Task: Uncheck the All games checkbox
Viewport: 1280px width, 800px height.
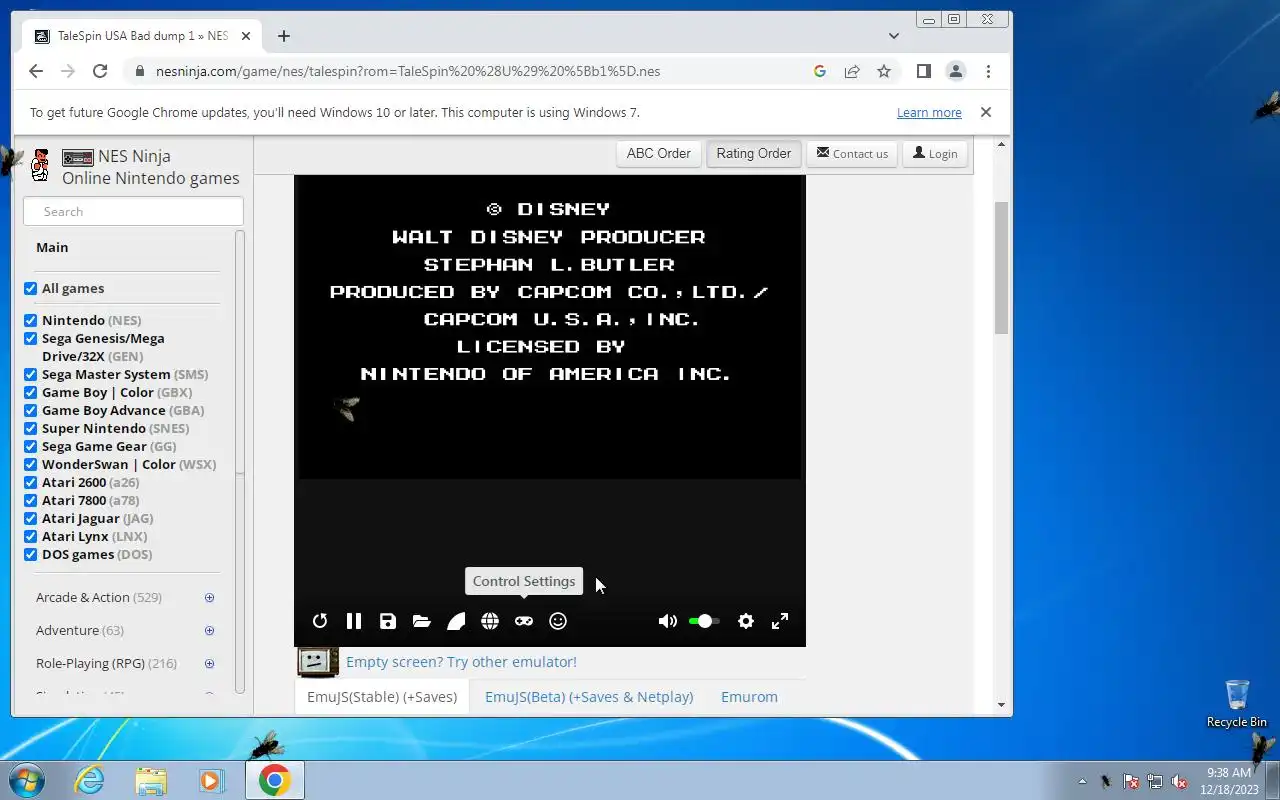Action: click(30, 288)
